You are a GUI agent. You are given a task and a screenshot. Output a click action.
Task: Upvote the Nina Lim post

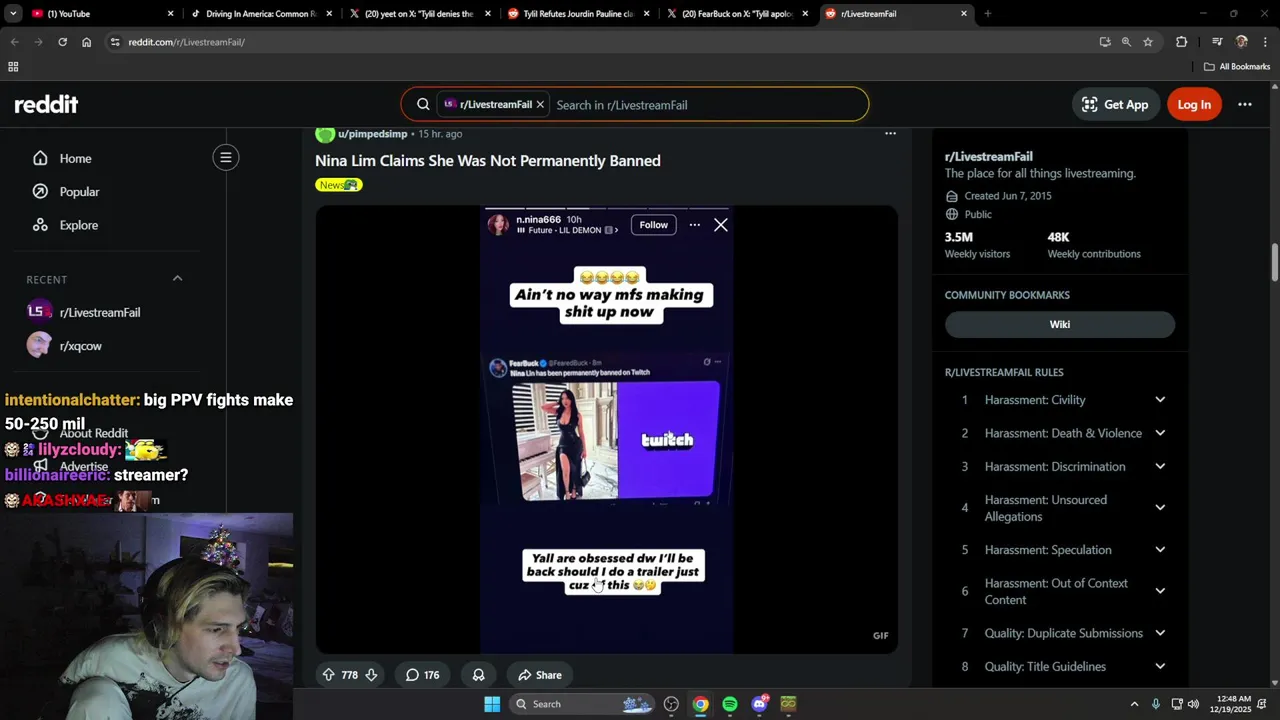[x=328, y=675]
